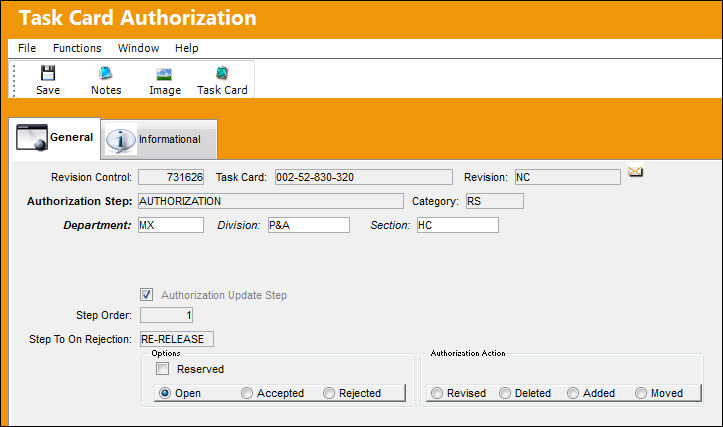Click the Authorization Step label text

[79, 201]
